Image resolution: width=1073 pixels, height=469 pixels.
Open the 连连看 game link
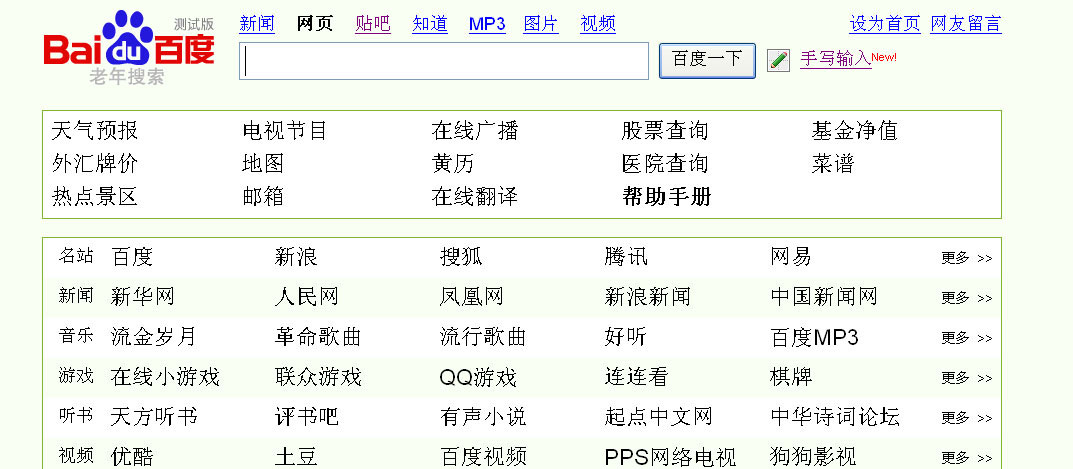pyautogui.click(x=636, y=377)
